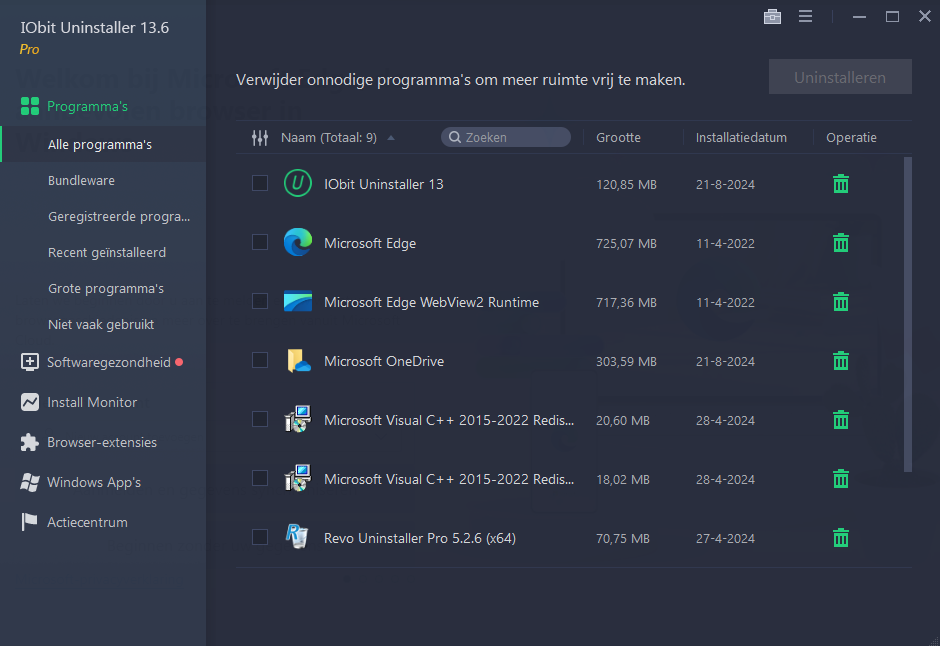Click the trash icon for IObit Uninstaller 13
940x646 pixels.
(x=840, y=184)
